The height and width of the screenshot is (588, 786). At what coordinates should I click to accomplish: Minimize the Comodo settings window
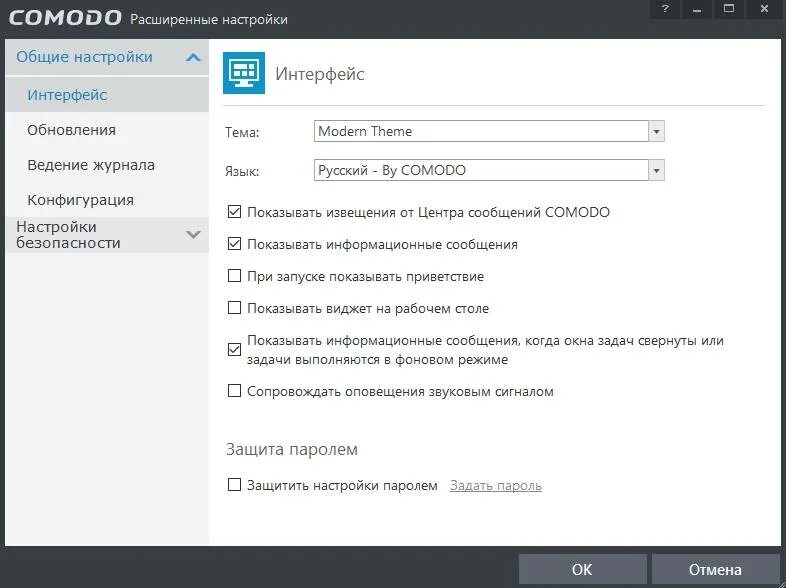point(697,9)
